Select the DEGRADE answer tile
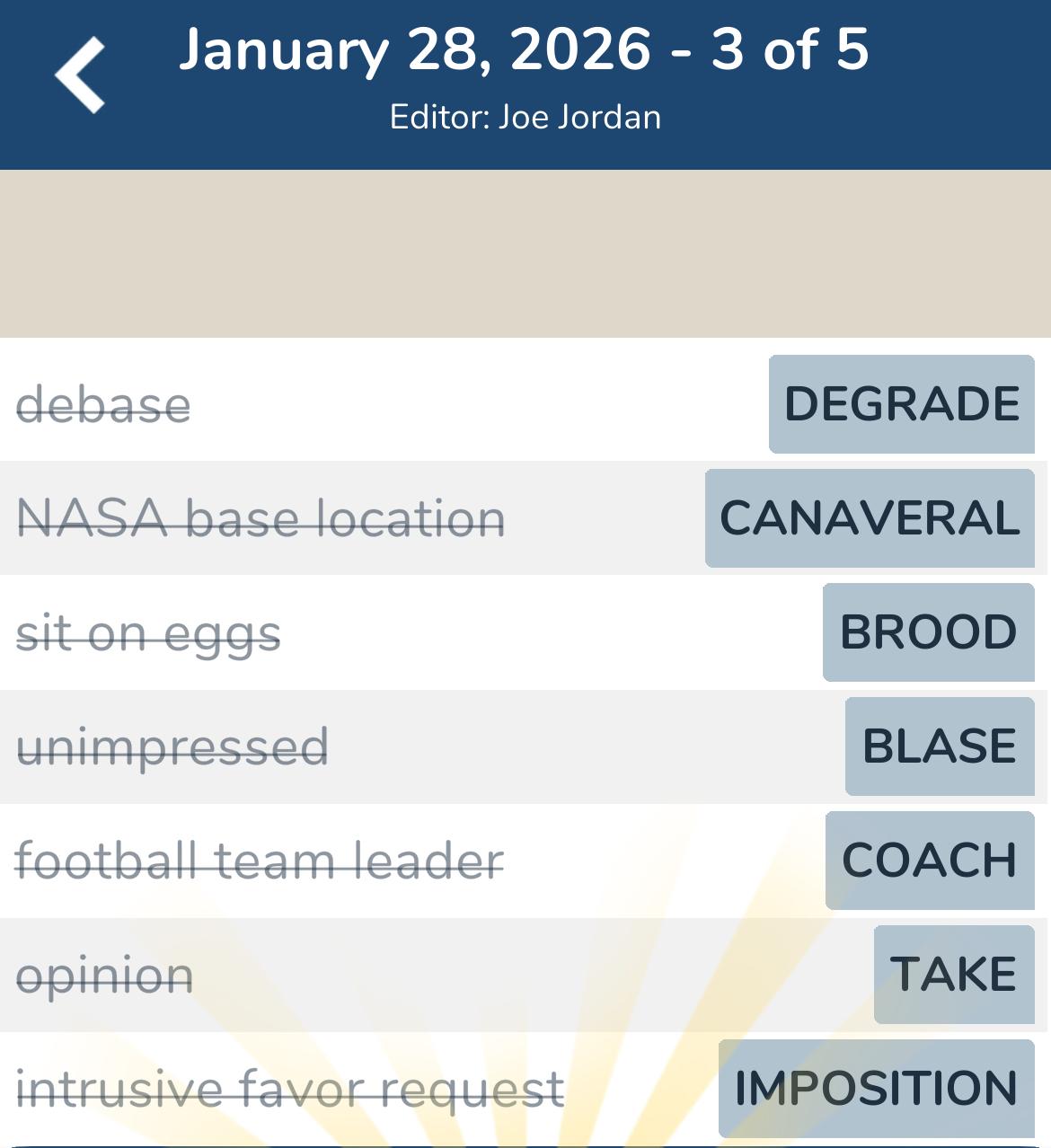This screenshot has width=1051, height=1148. click(x=901, y=404)
